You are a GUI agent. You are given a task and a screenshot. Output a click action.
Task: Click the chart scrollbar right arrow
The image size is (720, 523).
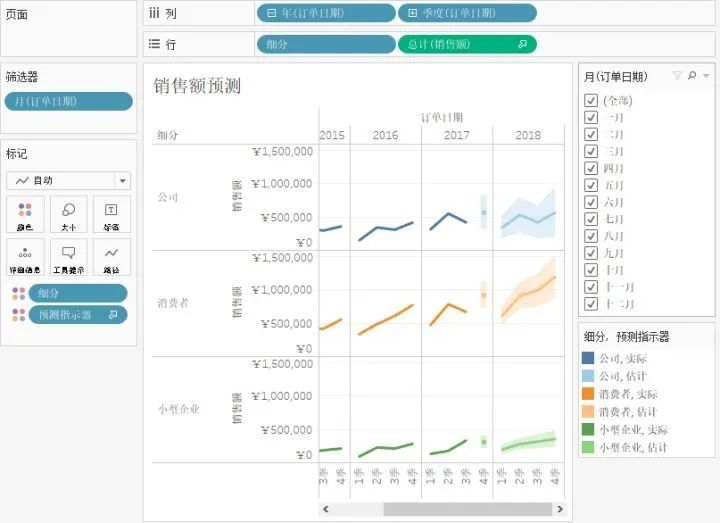point(560,509)
